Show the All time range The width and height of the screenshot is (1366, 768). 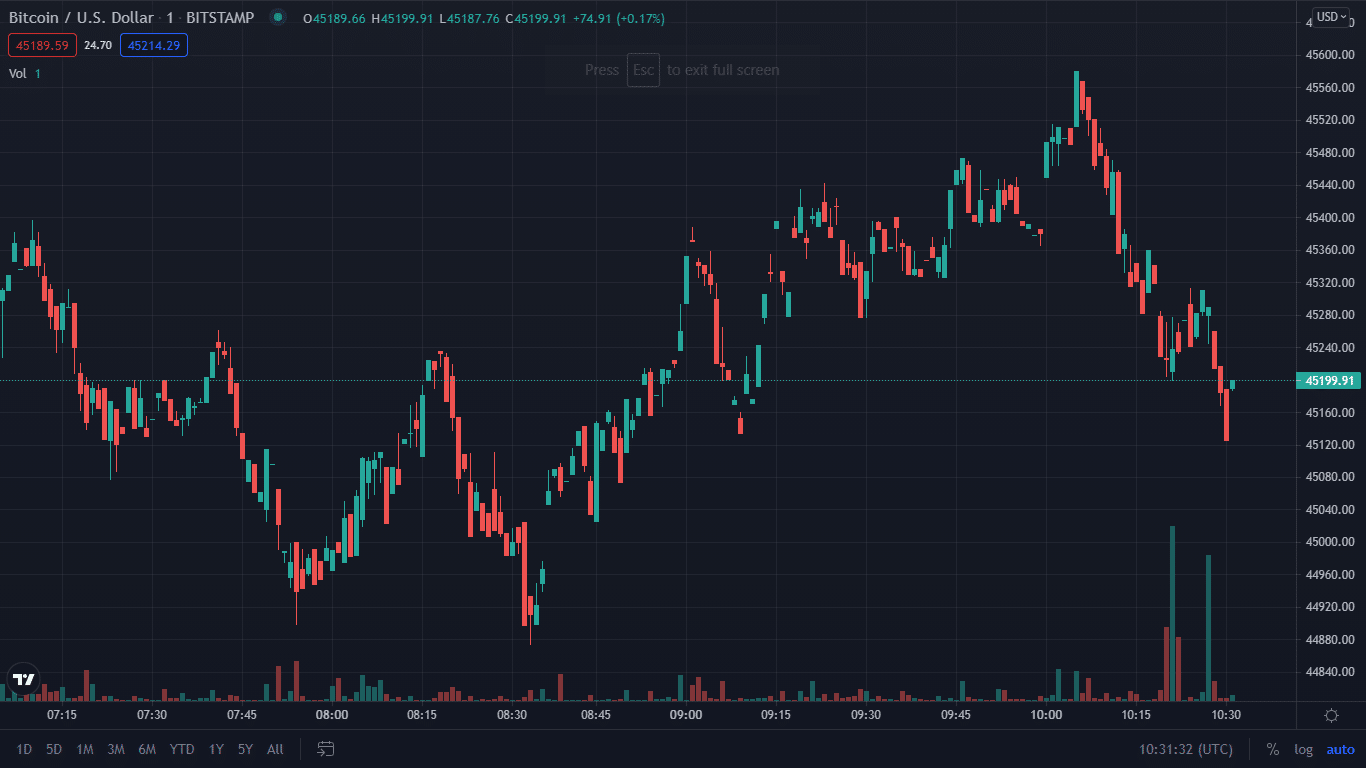275,749
